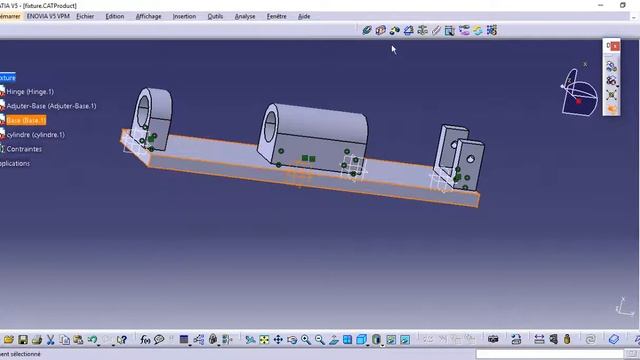Open the Snap icon dropdown arrow
The image size is (640, 360).
[617, 86]
